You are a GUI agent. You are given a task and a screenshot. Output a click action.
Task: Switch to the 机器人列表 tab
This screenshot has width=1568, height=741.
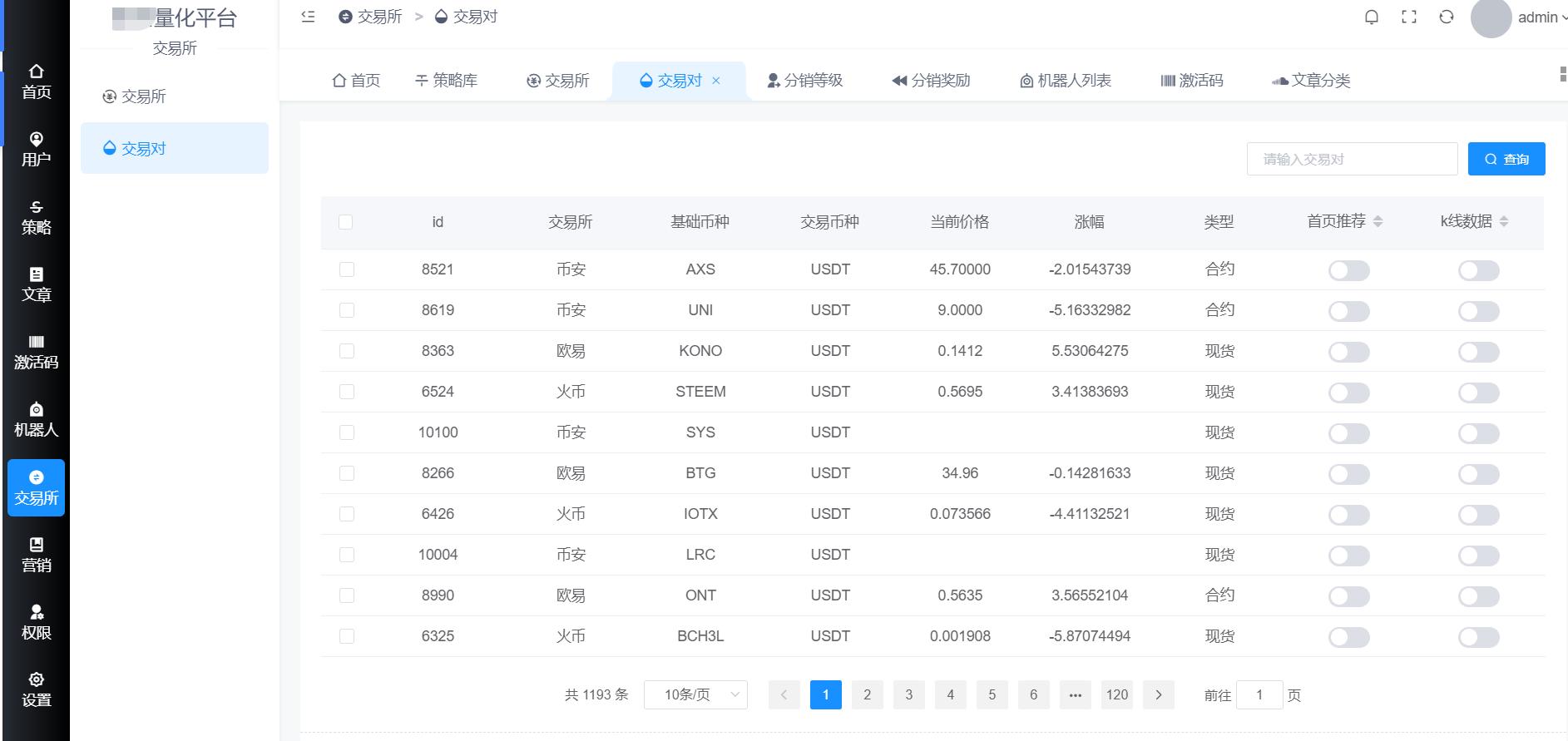pos(1066,81)
